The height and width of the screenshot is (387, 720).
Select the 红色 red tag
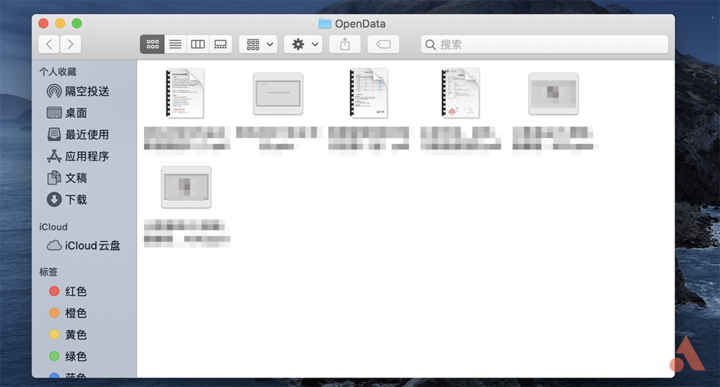coord(68,292)
